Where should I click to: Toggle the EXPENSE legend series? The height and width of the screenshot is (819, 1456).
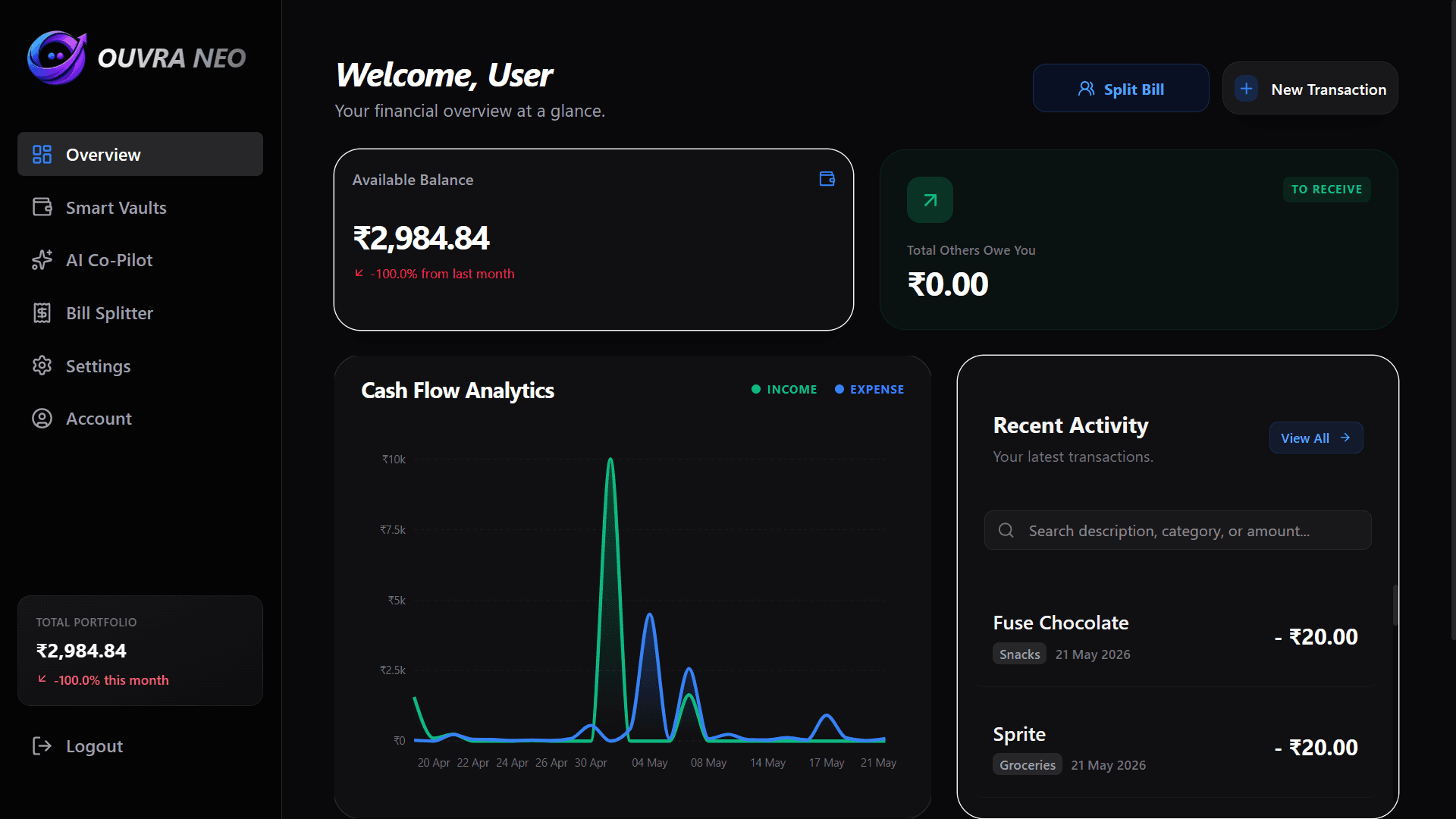[x=869, y=389]
